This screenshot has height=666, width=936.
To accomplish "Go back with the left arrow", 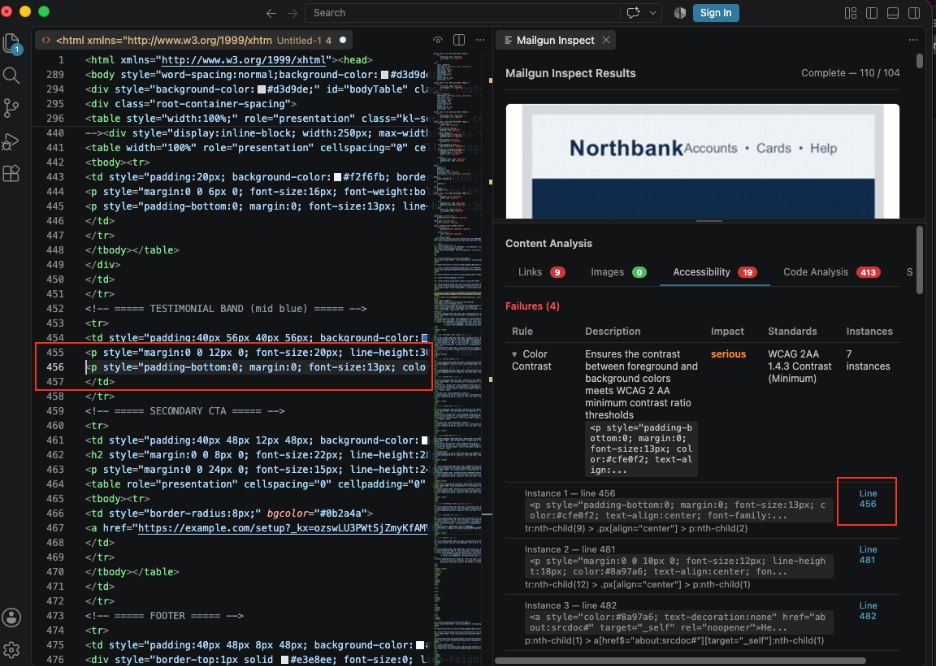I will (x=272, y=13).
